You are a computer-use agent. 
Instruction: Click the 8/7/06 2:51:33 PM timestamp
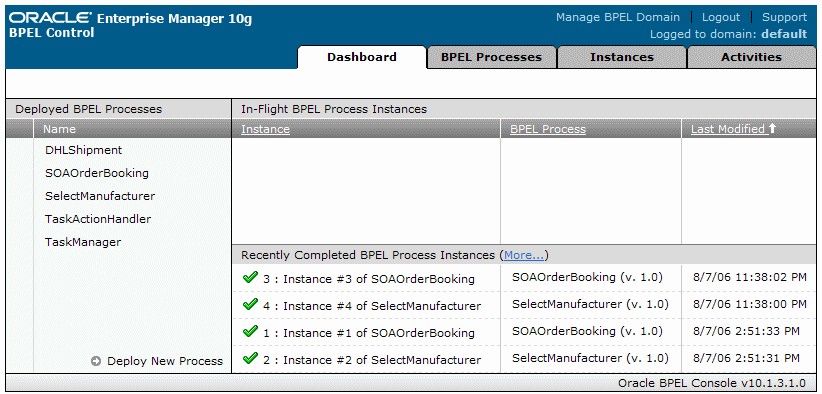click(x=747, y=331)
